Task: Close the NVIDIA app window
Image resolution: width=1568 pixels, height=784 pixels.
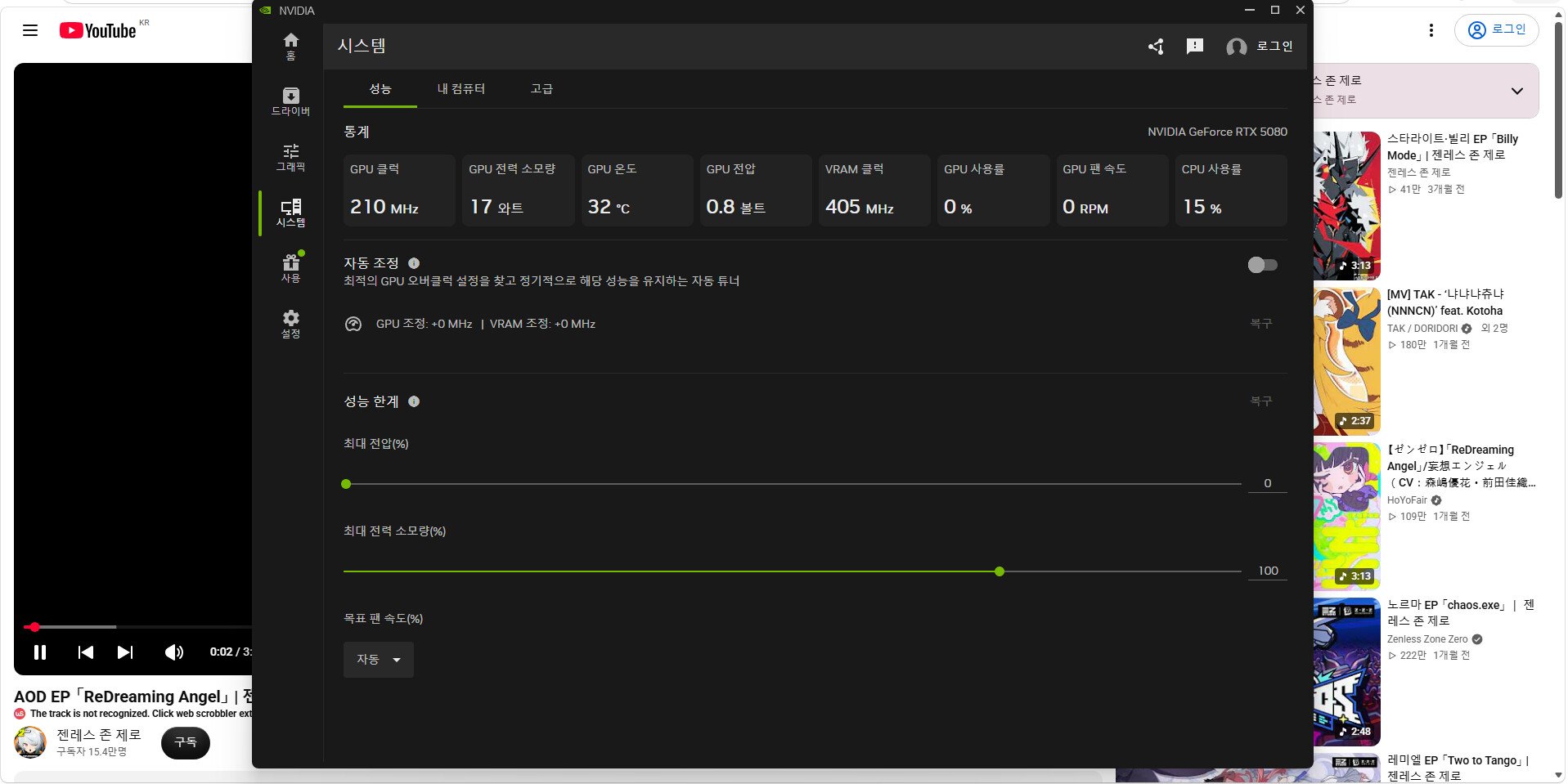Action: [x=1300, y=10]
